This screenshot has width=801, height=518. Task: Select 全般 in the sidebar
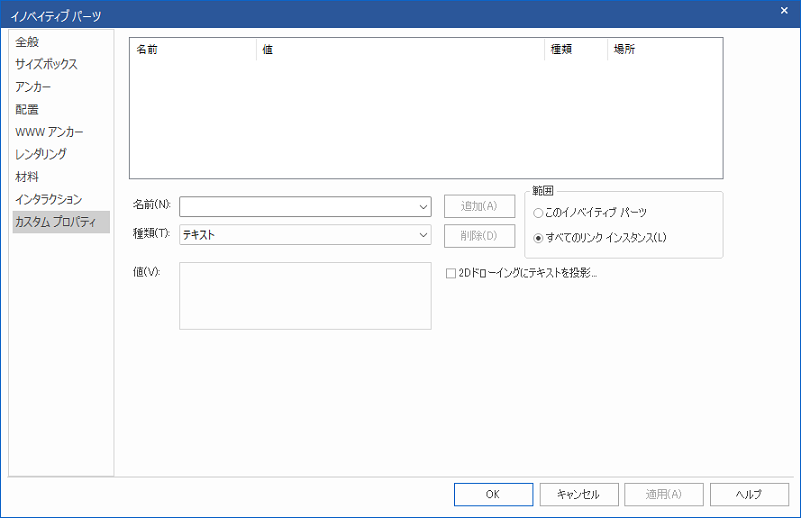click(28, 42)
